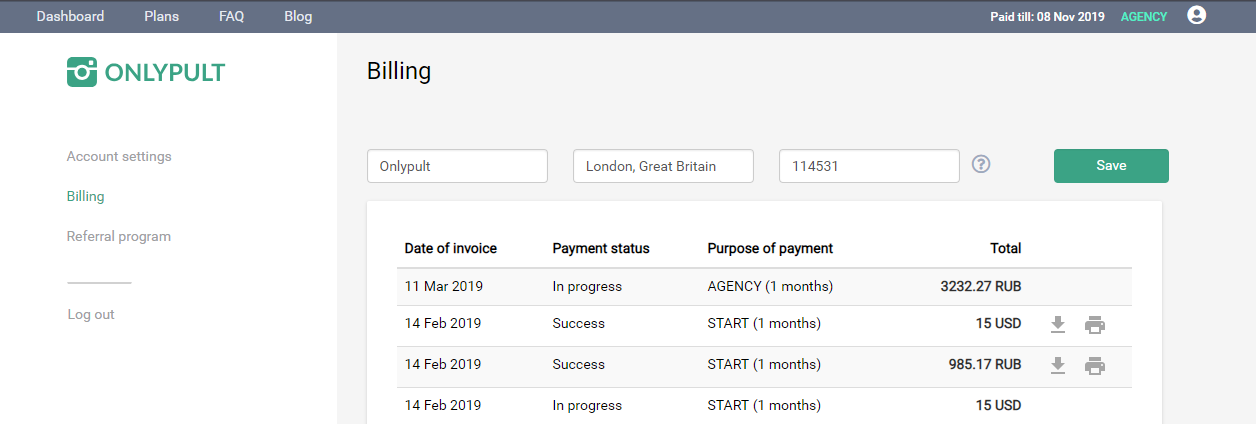The height and width of the screenshot is (424, 1256).
Task: Select Billing in the sidebar
Action: [x=85, y=196]
